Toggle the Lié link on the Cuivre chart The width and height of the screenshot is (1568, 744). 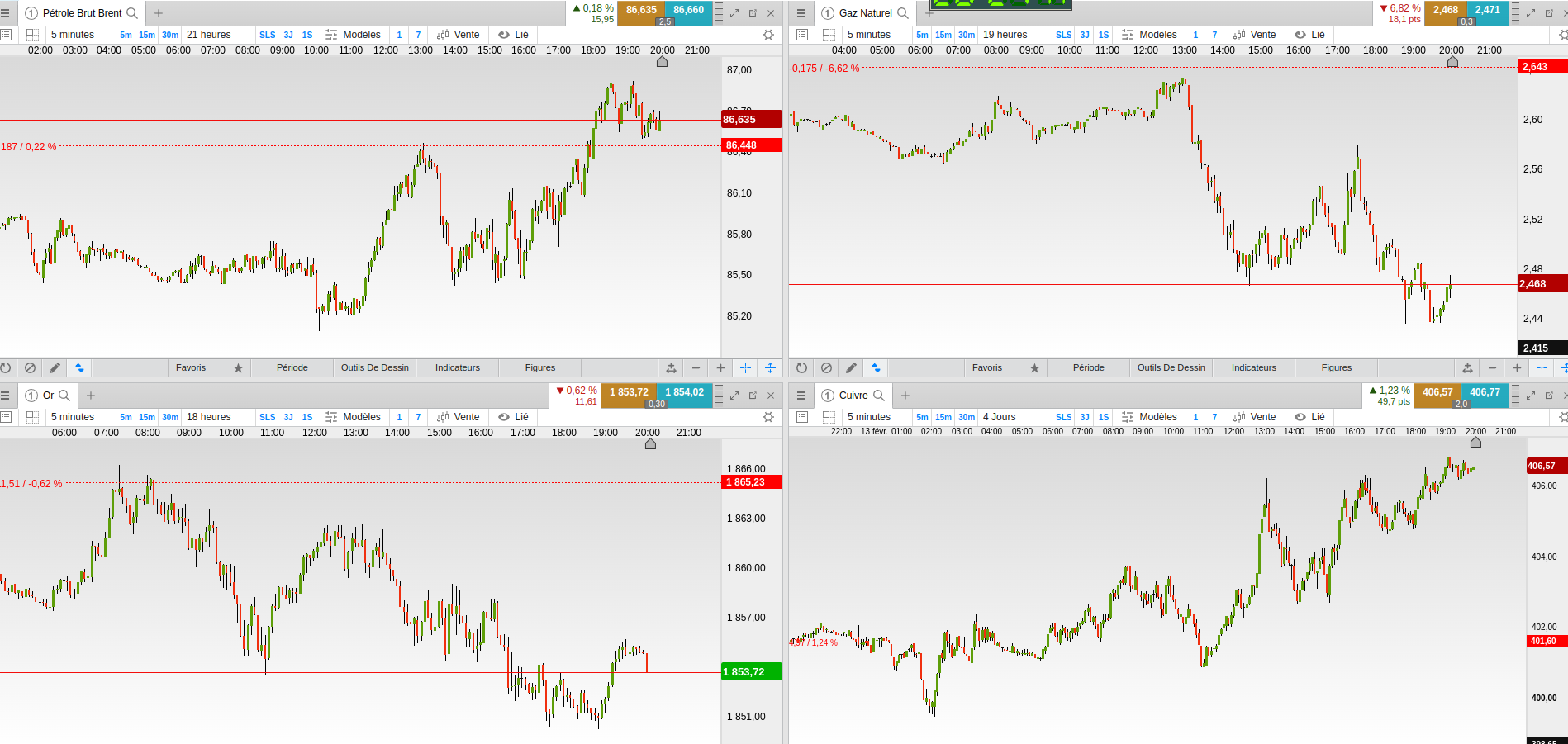tap(1309, 417)
